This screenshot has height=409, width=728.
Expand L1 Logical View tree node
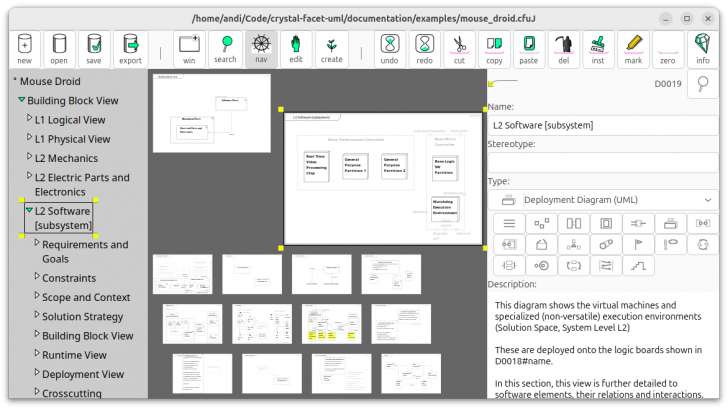[x=29, y=119]
